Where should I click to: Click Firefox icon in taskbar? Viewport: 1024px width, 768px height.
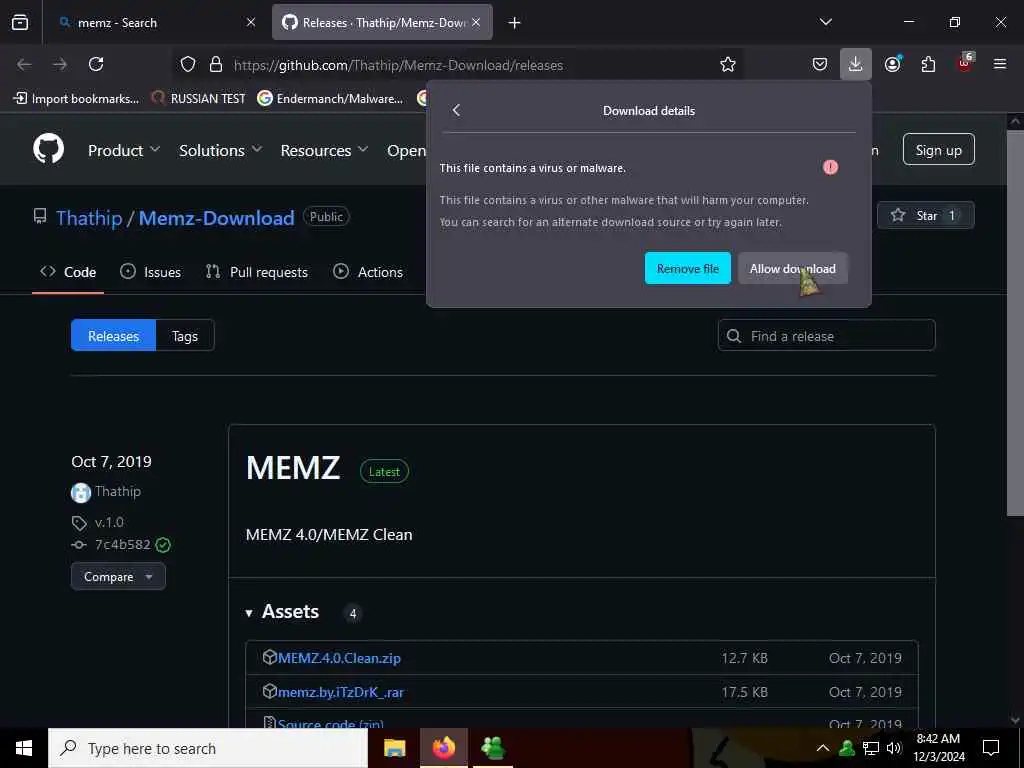click(443, 748)
